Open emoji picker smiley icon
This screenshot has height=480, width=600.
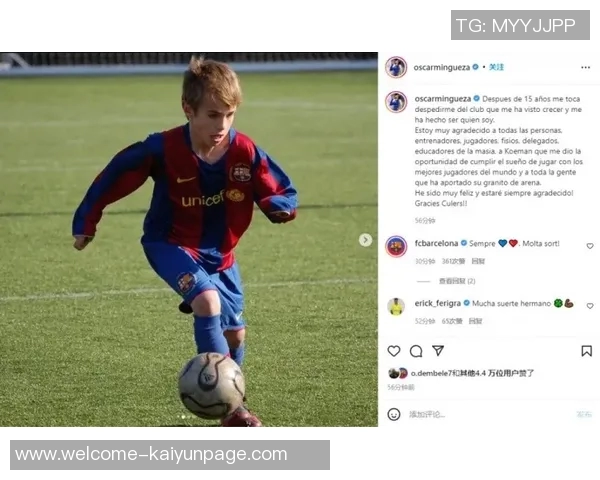[x=394, y=414]
